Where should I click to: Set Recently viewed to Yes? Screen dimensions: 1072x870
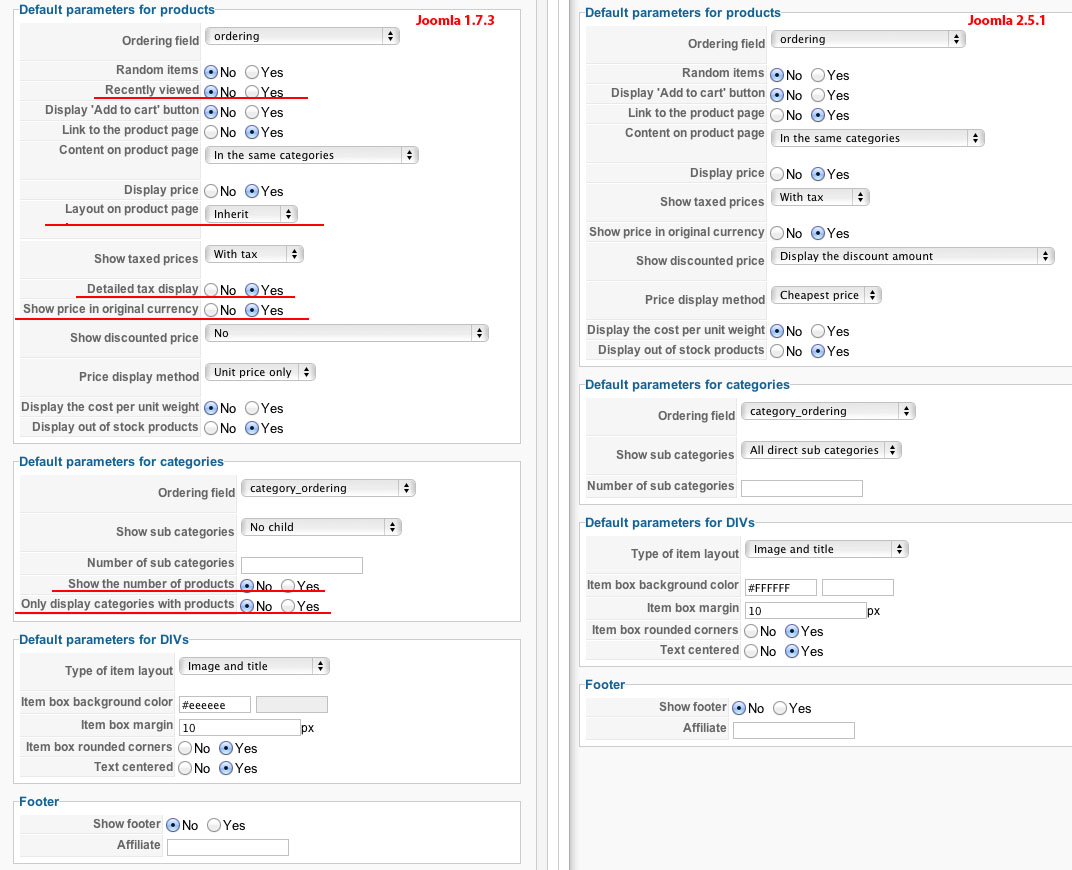(252, 92)
